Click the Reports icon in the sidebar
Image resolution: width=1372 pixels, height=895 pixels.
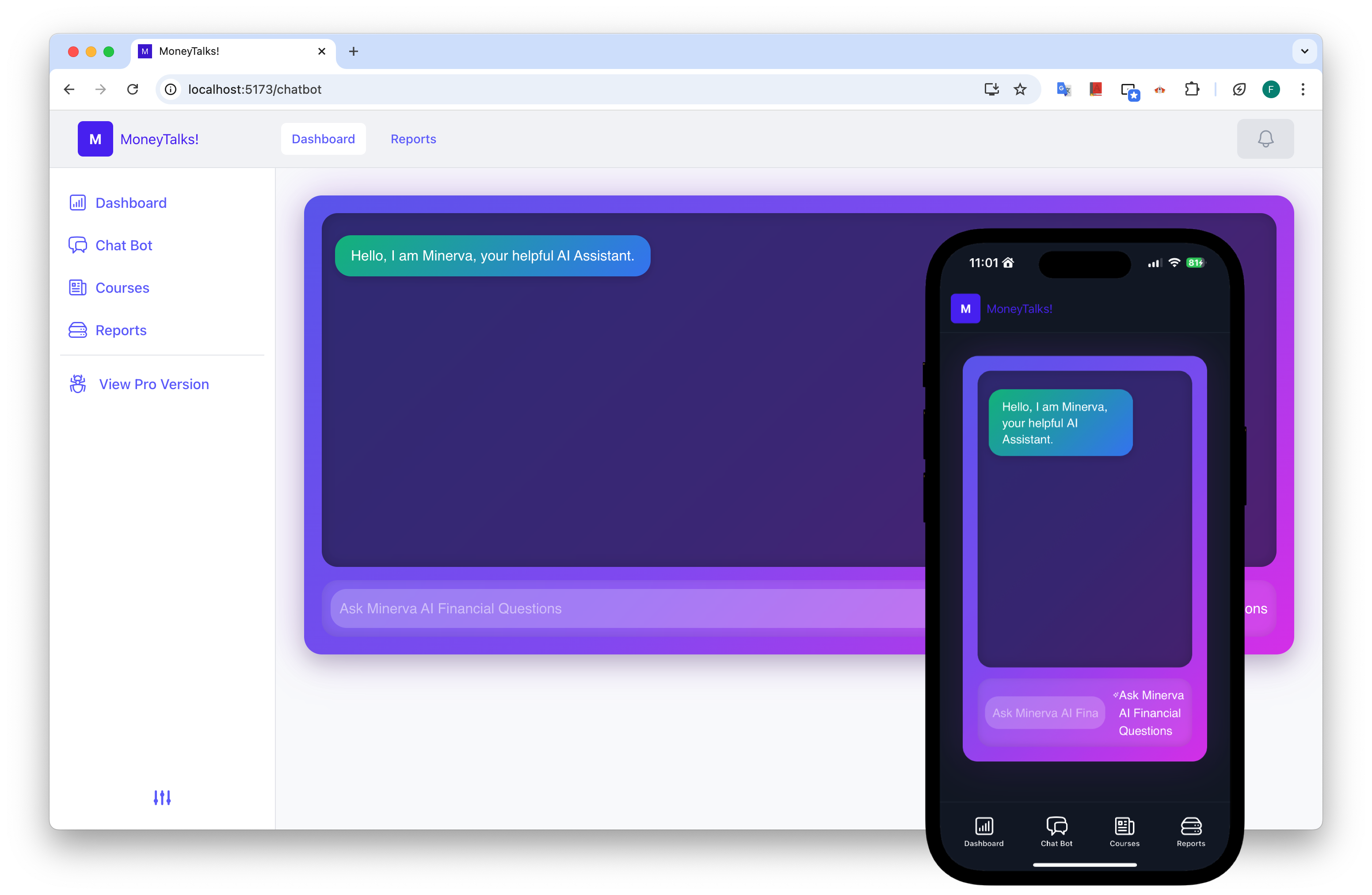coord(77,330)
